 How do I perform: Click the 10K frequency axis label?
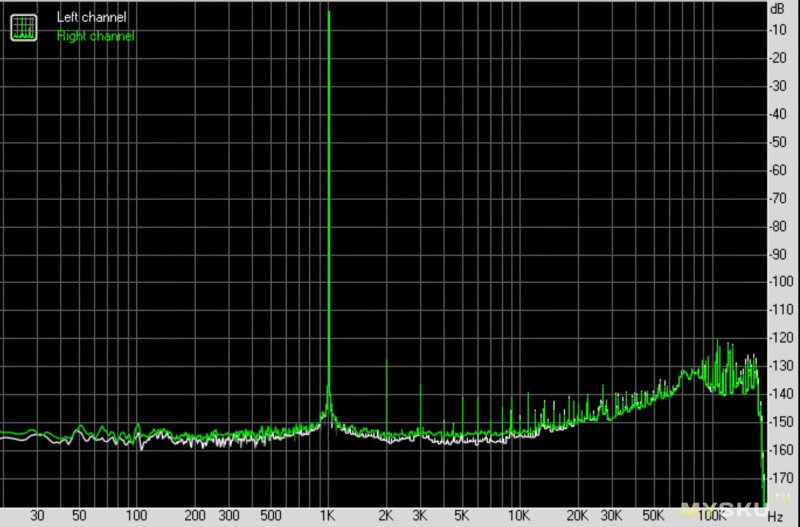[520, 516]
